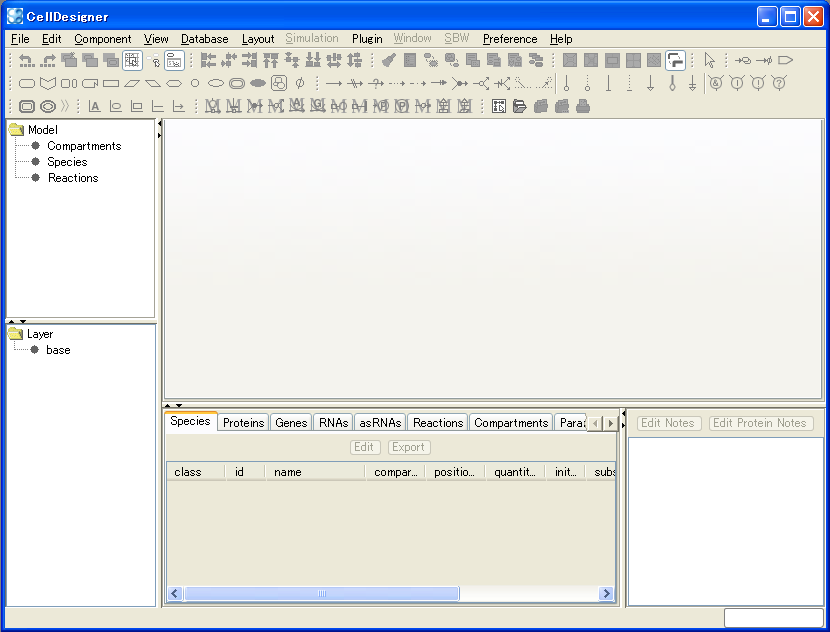The height and width of the screenshot is (632, 830).
Task: Expand the canvas with the down arrow above Species tab
Action: click(x=179, y=405)
